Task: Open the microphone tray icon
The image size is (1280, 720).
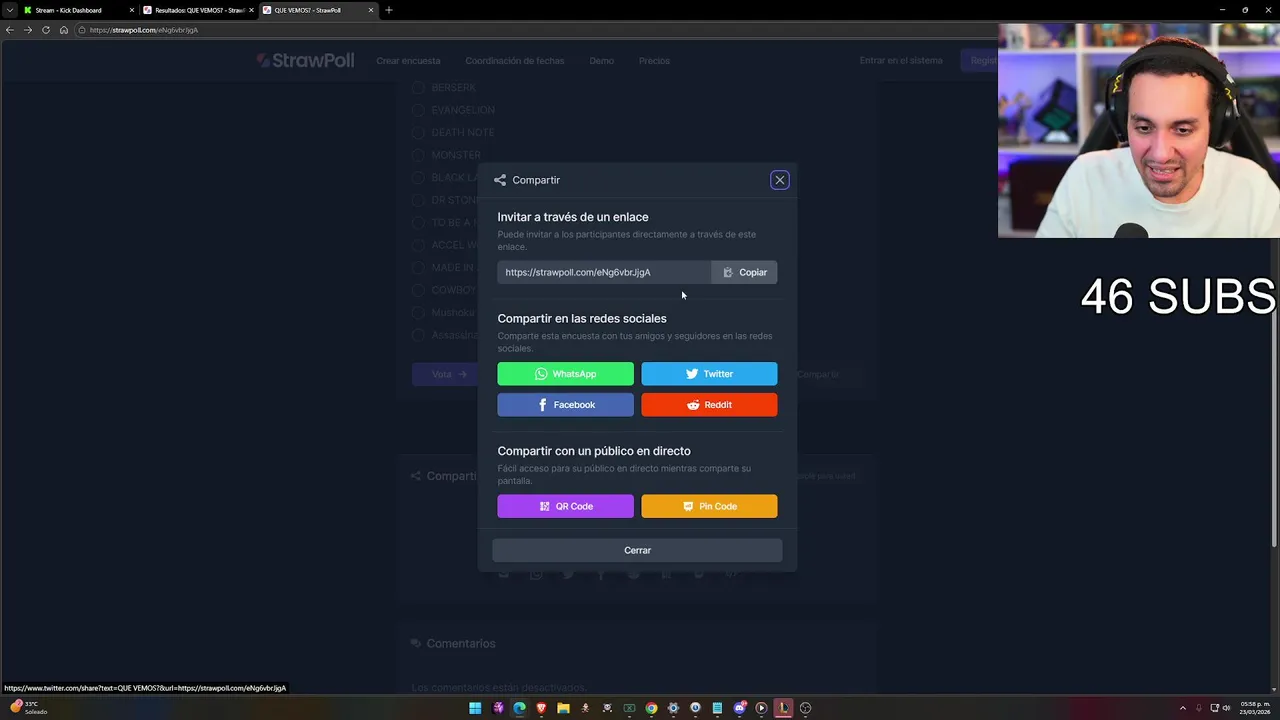Action: tap(1198, 708)
